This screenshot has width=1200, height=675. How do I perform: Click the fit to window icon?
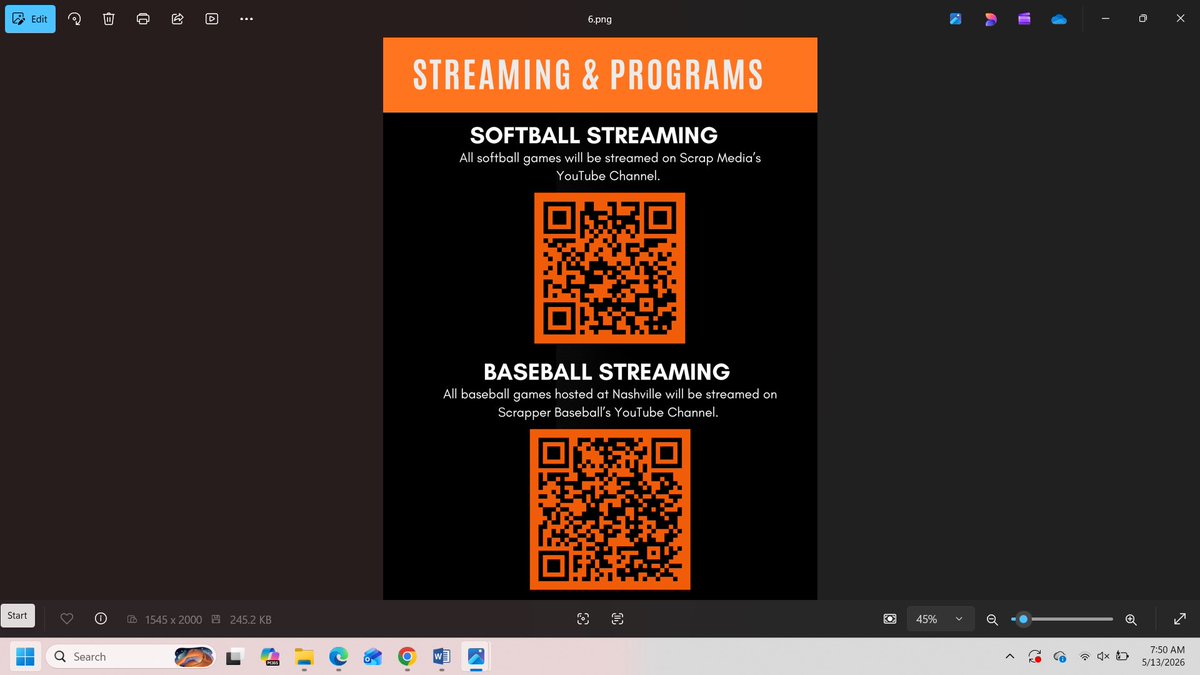point(890,619)
